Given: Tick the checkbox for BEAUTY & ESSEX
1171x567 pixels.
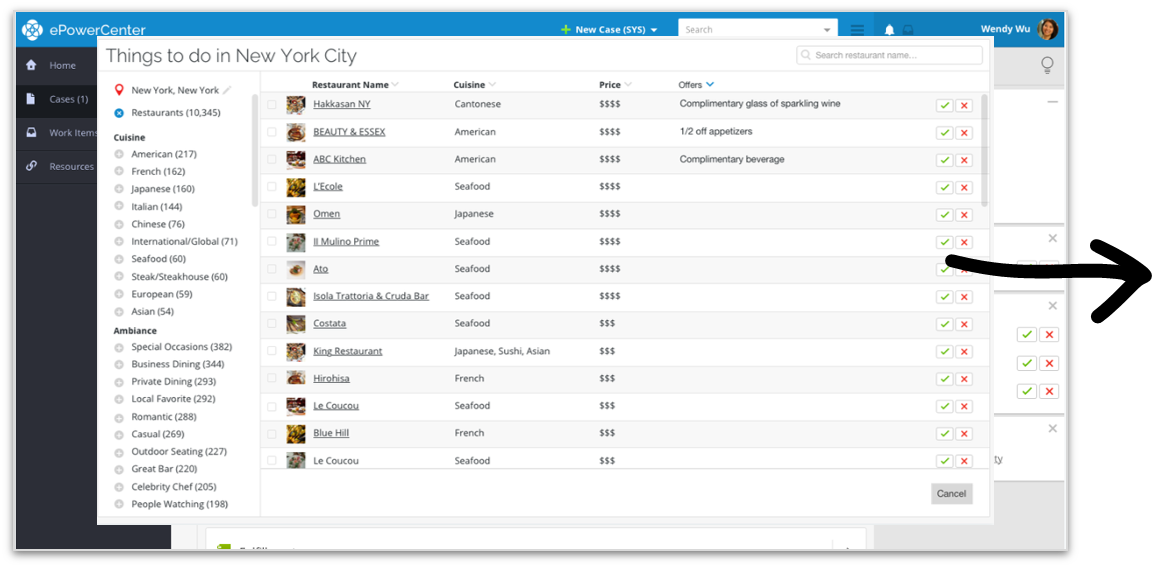Looking at the screenshot, I should [272, 132].
